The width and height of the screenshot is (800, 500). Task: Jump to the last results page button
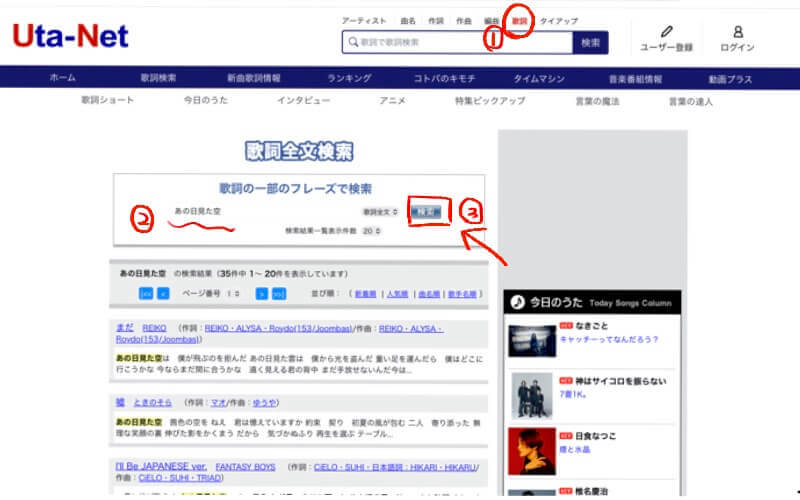tap(279, 293)
